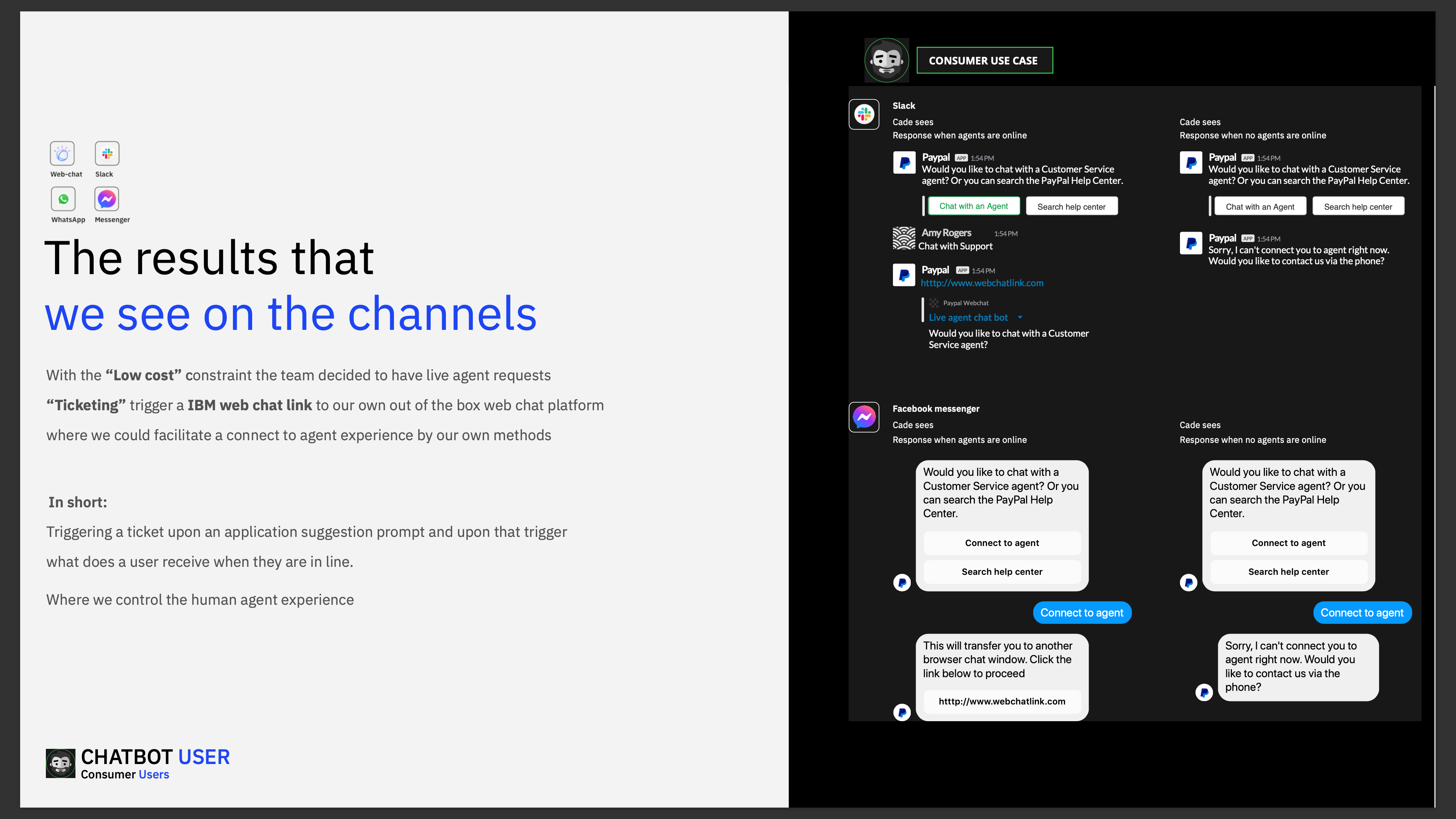Click the Slack section heading text

(904, 106)
